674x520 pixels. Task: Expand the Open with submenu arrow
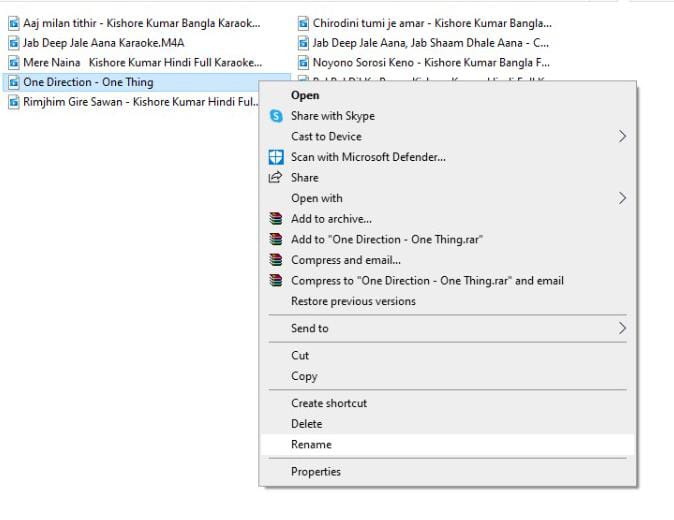click(622, 199)
